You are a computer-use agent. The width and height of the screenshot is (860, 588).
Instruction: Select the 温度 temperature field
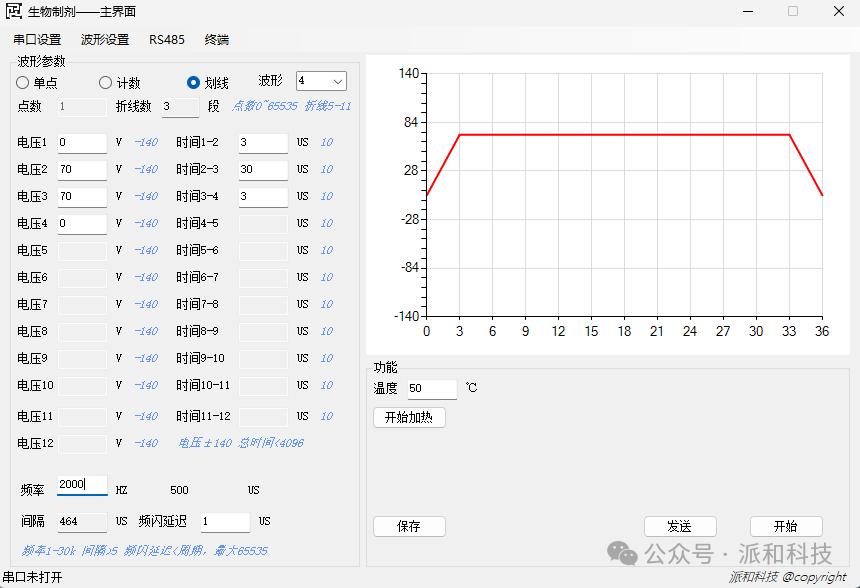click(432, 389)
